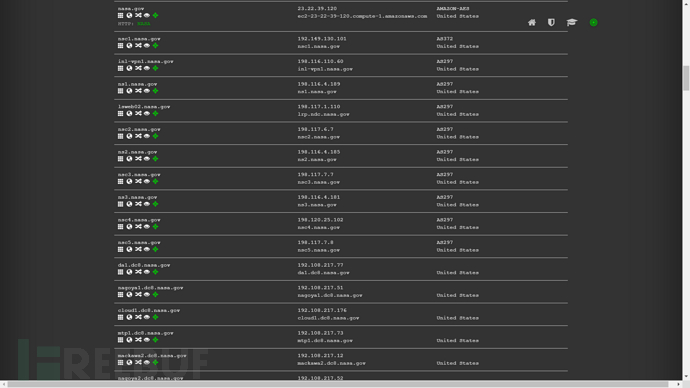Select IP address 198.116.110.60
Viewport: 690px width, 388px height.
[320, 62]
